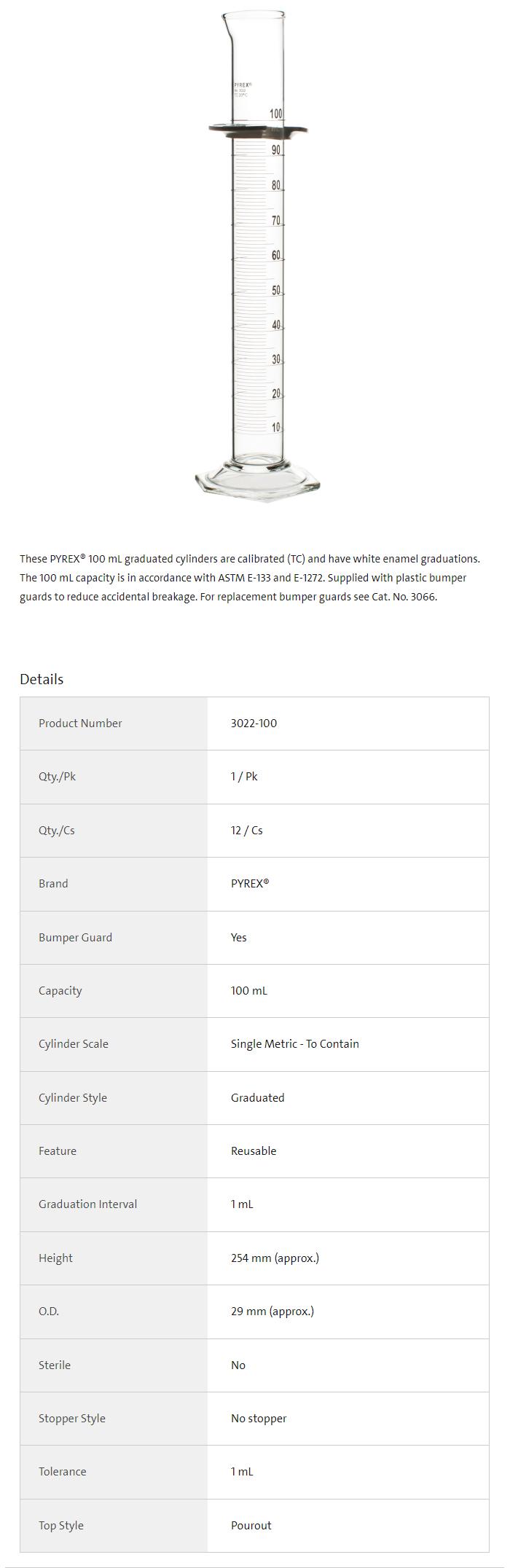Click the Qty./Pk row label
Viewport: 510px width, 1568px height.
coord(57,777)
